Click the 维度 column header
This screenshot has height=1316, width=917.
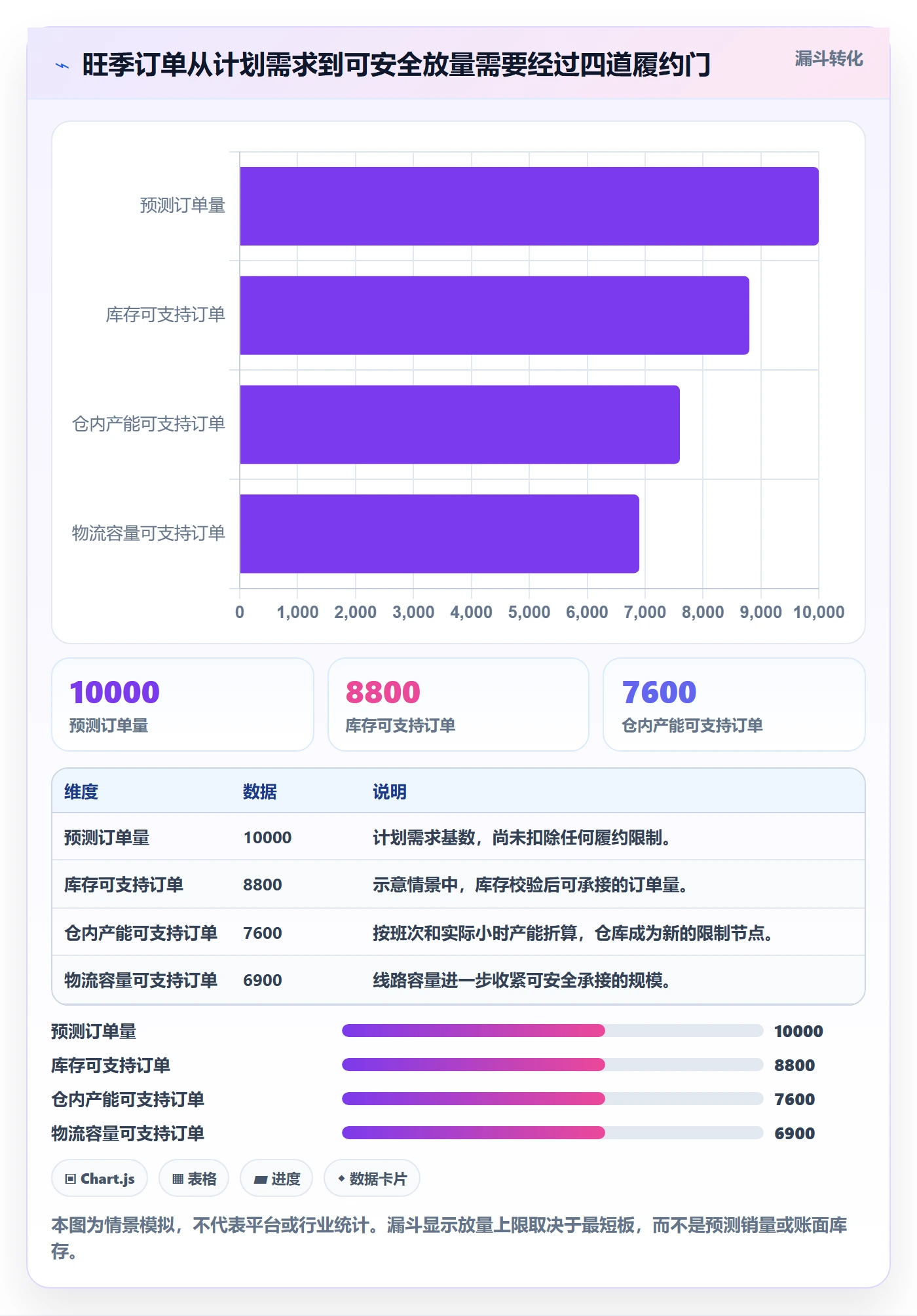[x=81, y=792]
